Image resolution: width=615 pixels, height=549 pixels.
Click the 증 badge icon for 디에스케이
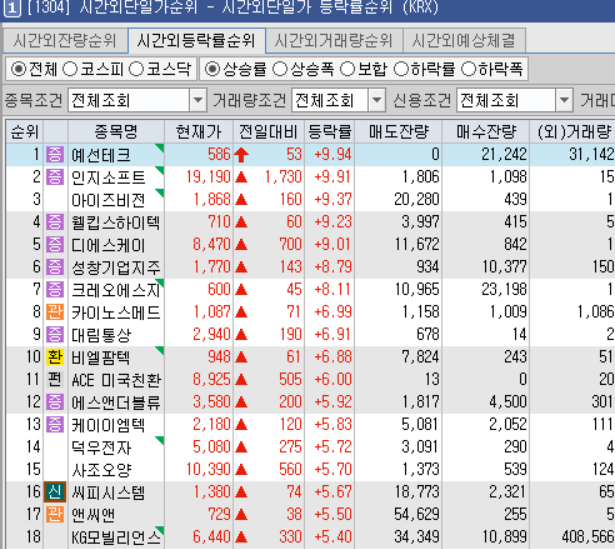click(55, 244)
